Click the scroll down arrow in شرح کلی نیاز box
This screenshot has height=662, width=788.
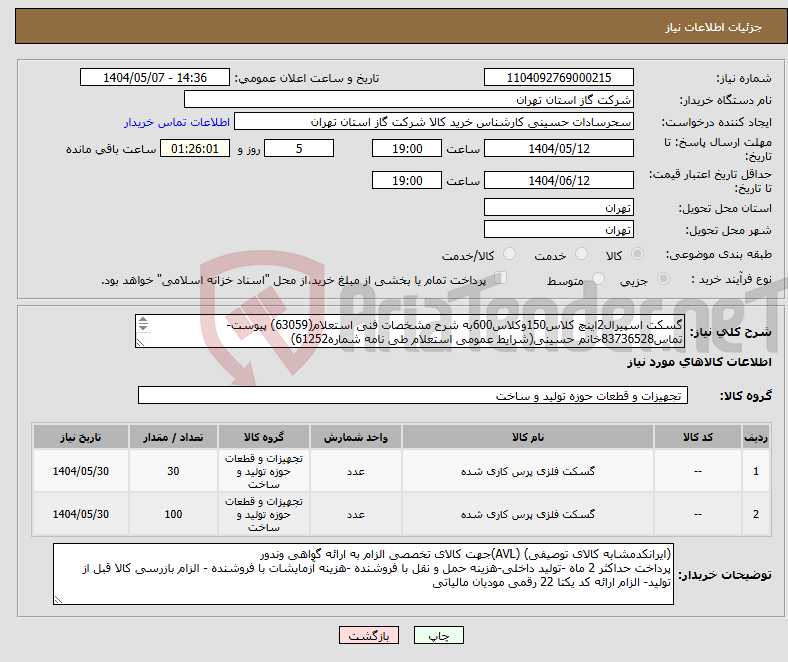click(143, 329)
